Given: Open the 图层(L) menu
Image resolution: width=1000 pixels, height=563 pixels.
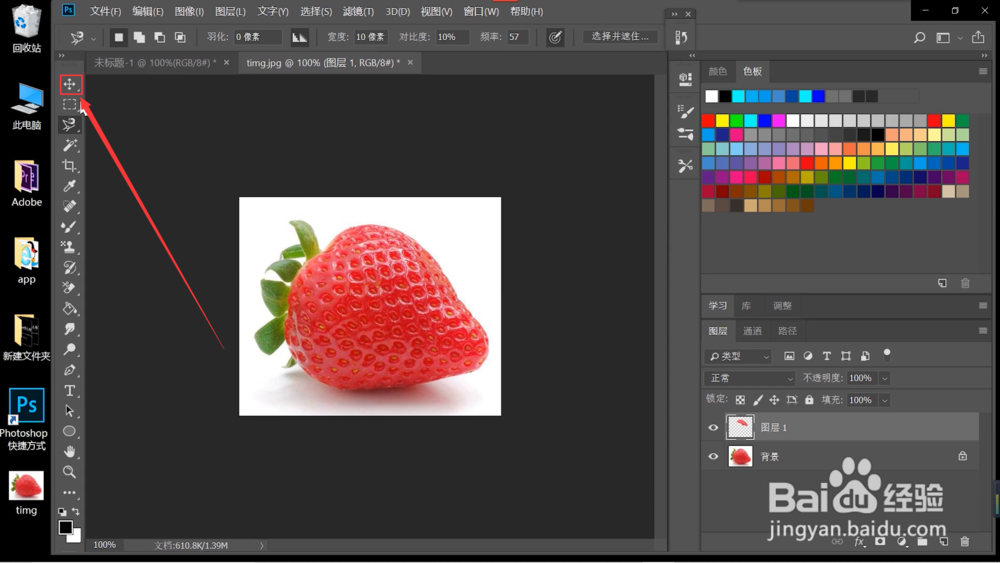Looking at the screenshot, I should pyautogui.click(x=230, y=11).
